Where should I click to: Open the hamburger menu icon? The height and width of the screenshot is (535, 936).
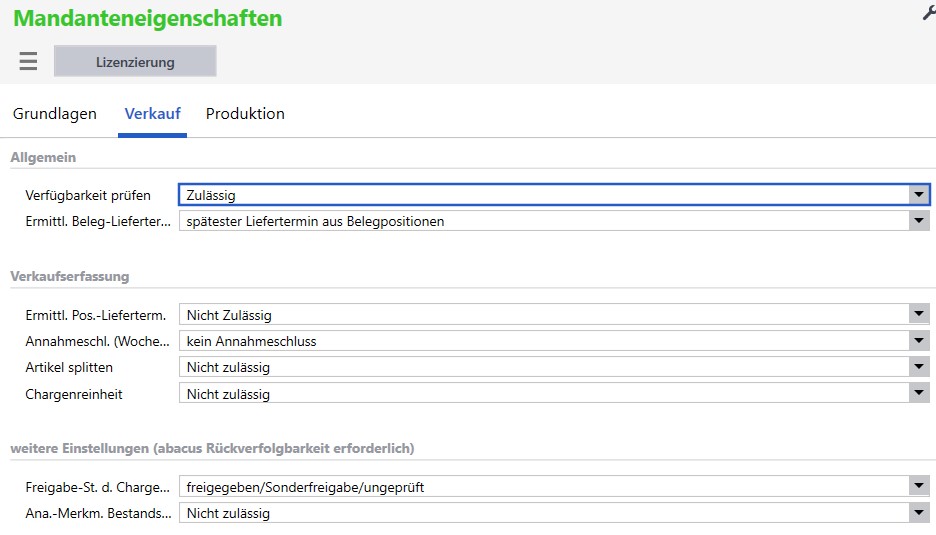pos(28,61)
